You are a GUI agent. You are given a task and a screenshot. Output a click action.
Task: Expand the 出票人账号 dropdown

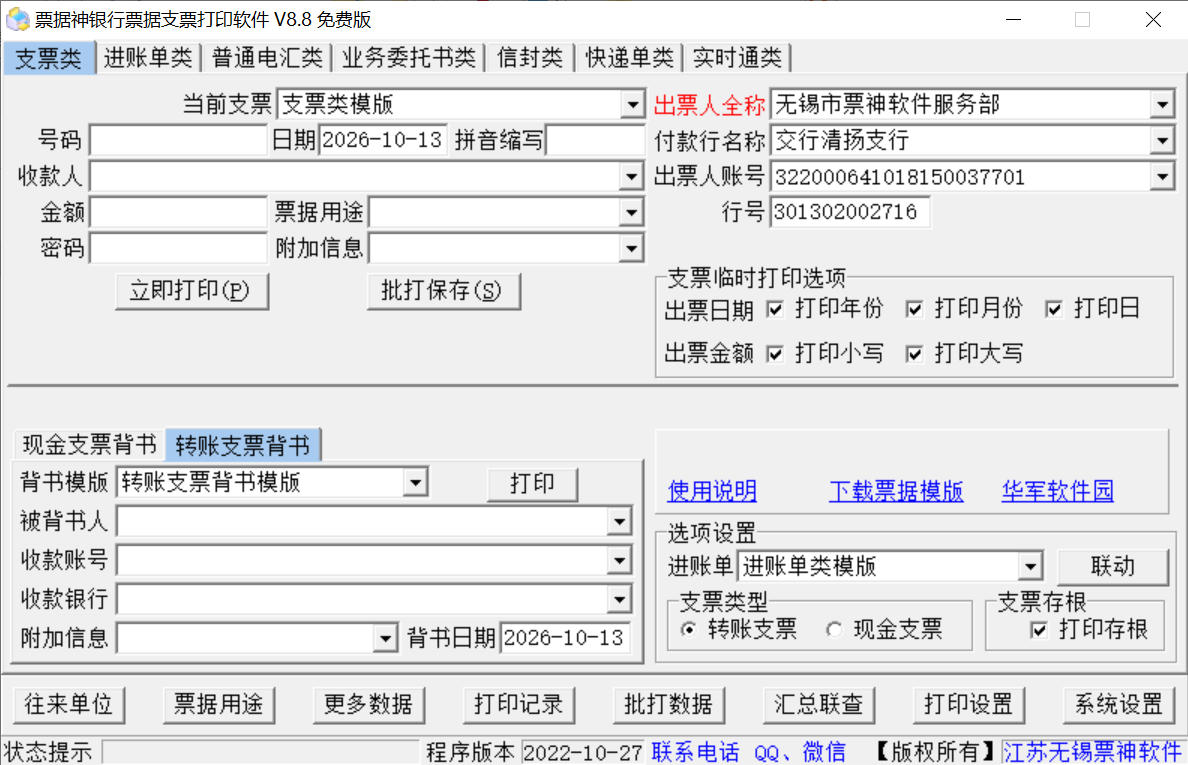pos(1161,177)
